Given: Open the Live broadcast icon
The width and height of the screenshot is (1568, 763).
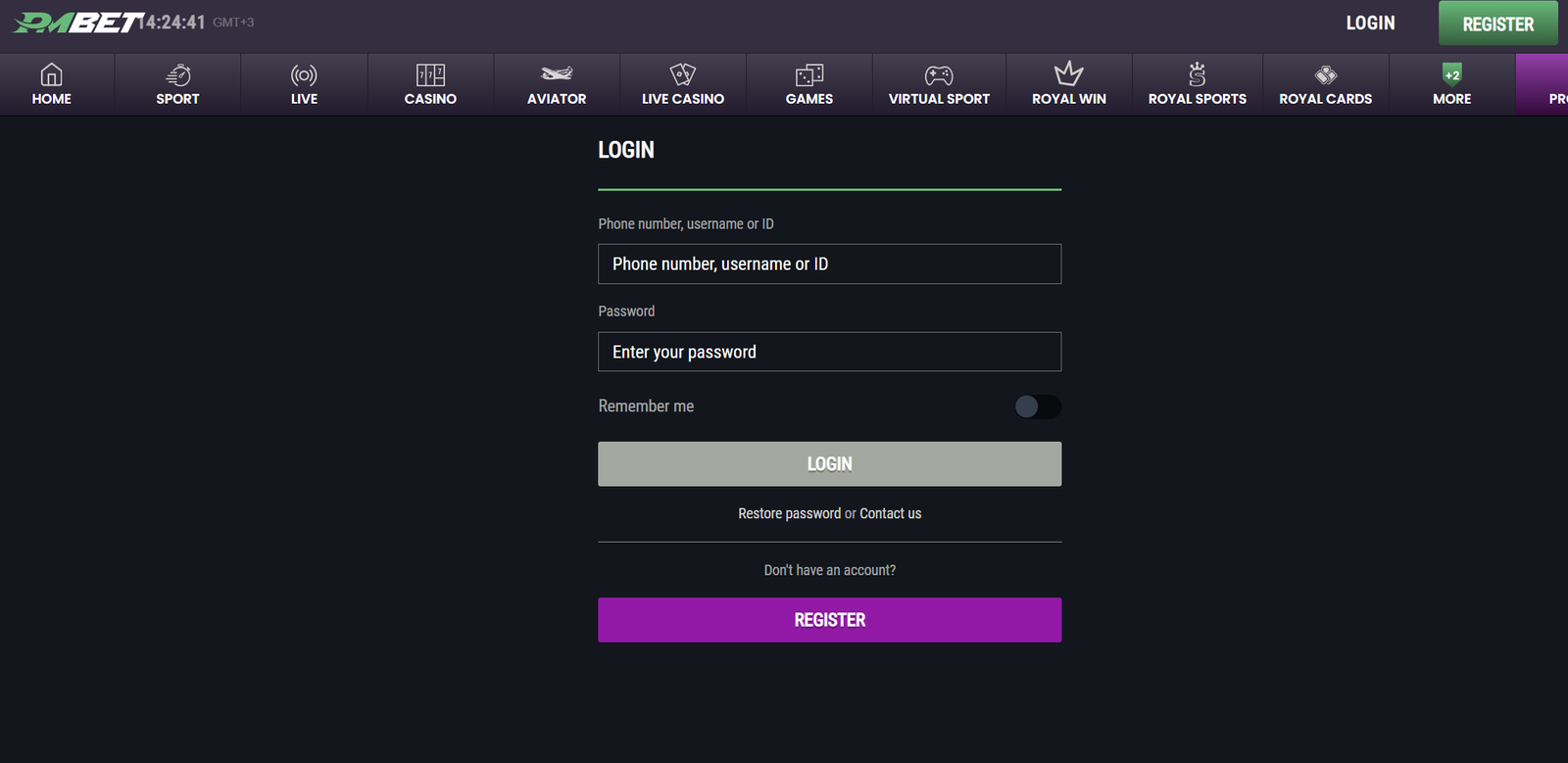Looking at the screenshot, I should tap(304, 74).
